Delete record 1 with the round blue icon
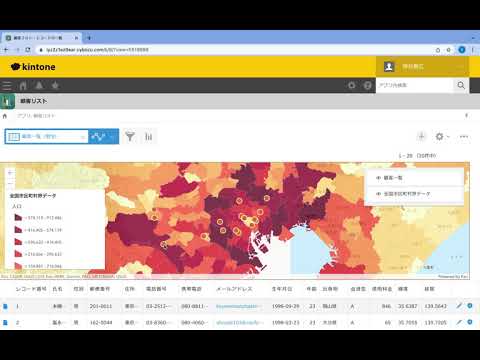Image resolution: width=480 pixels, height=360 pixels. click(x=470, y=306)
